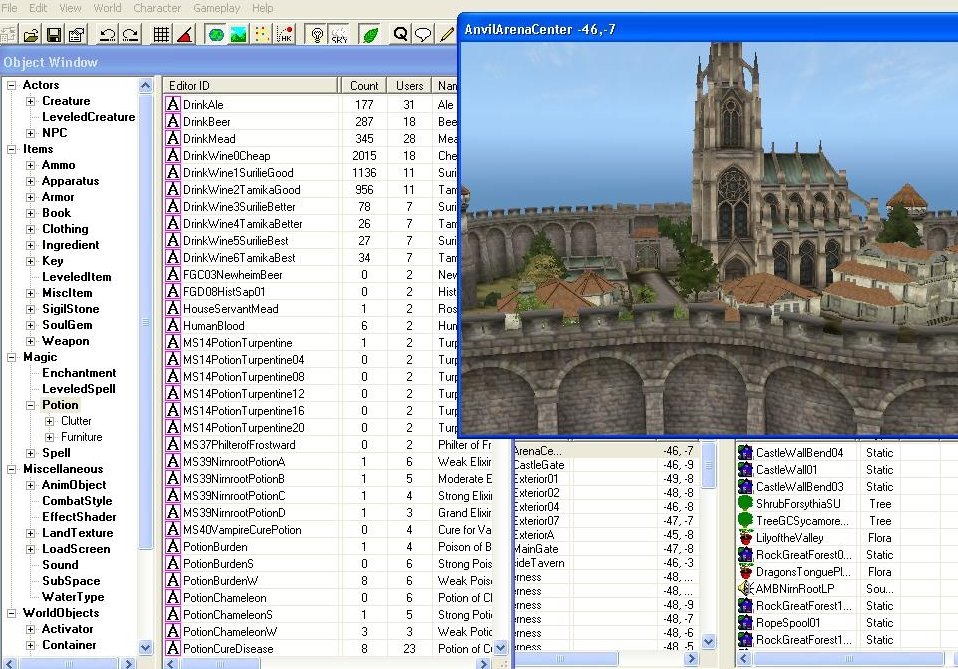Open the Landscape editing icon
The width and height of the screenshot is (958, 669).
point(238,35)
